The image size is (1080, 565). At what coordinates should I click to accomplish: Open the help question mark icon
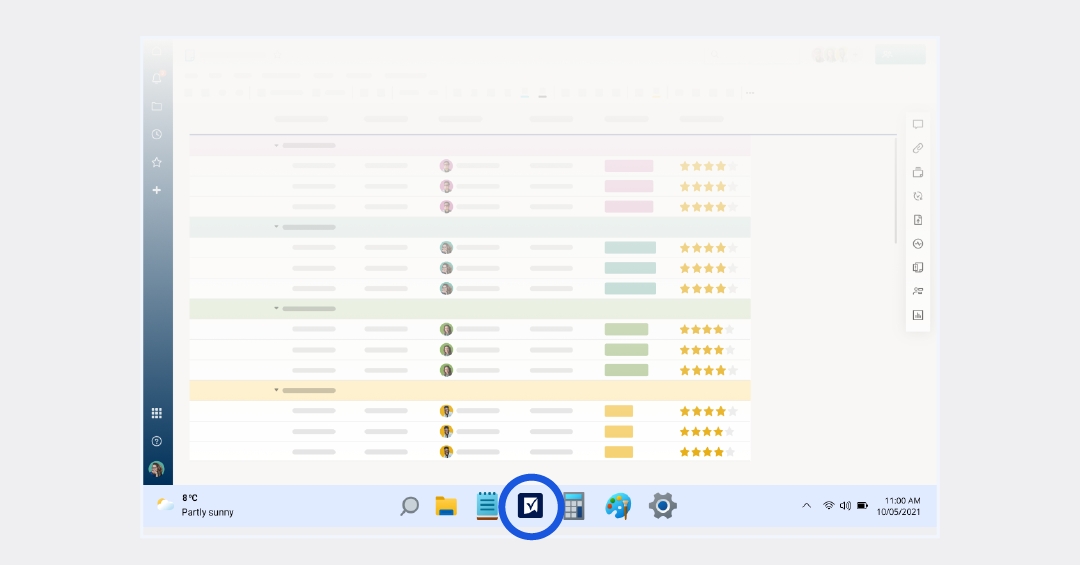pos(156,441)
